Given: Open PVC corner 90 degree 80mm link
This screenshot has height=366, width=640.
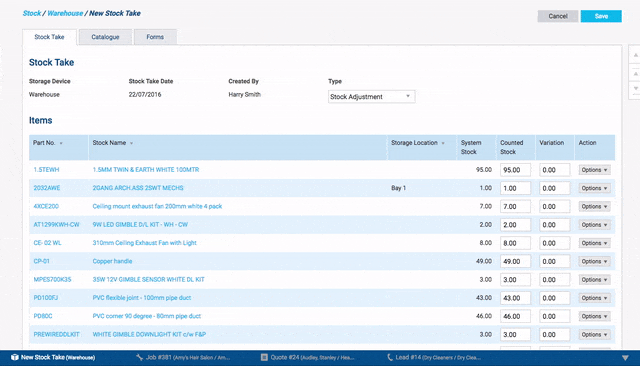Looking at the screenshot, I should [x=147, y=317].
